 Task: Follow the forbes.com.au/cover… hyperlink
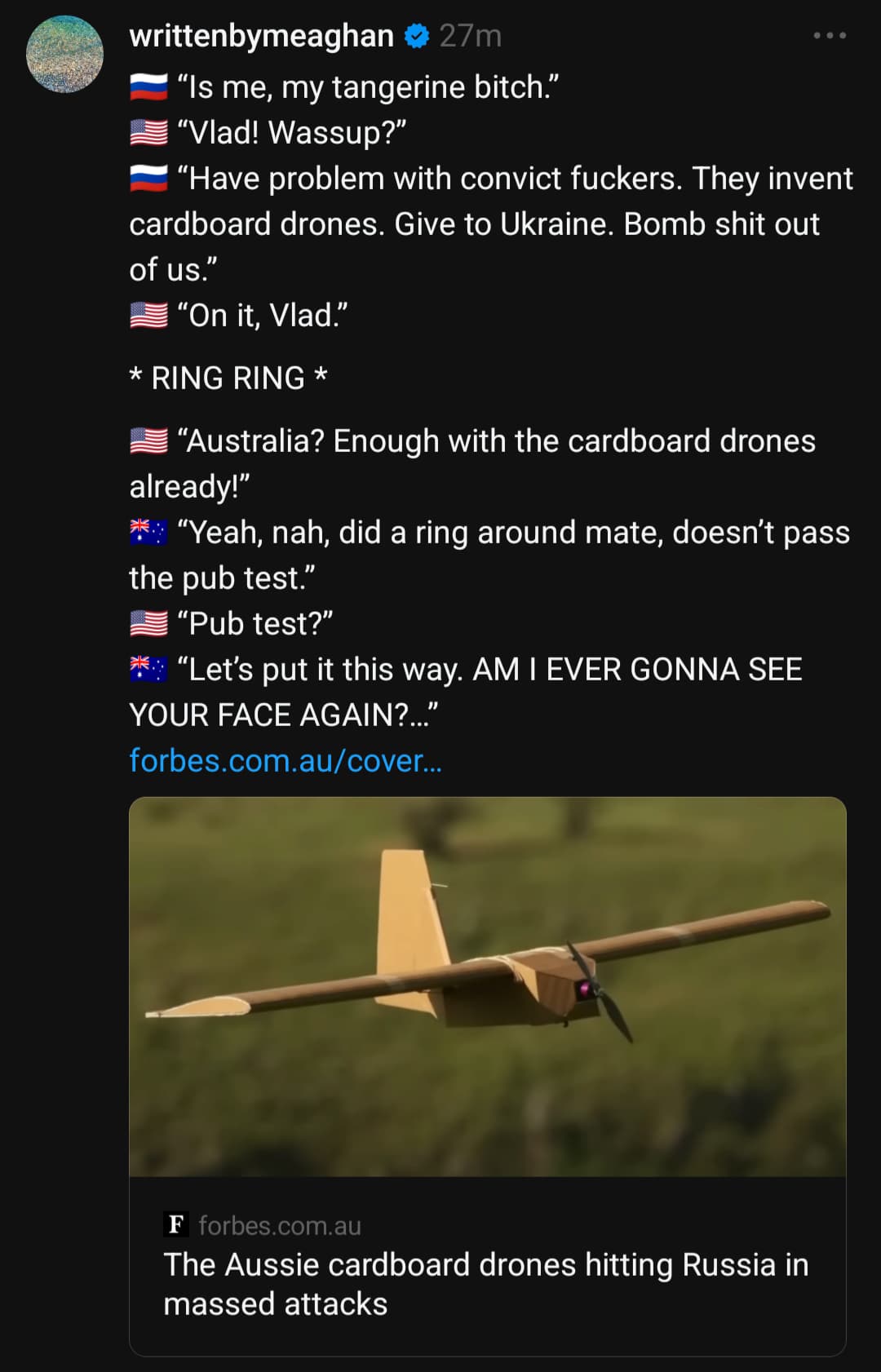click(286, 760)
